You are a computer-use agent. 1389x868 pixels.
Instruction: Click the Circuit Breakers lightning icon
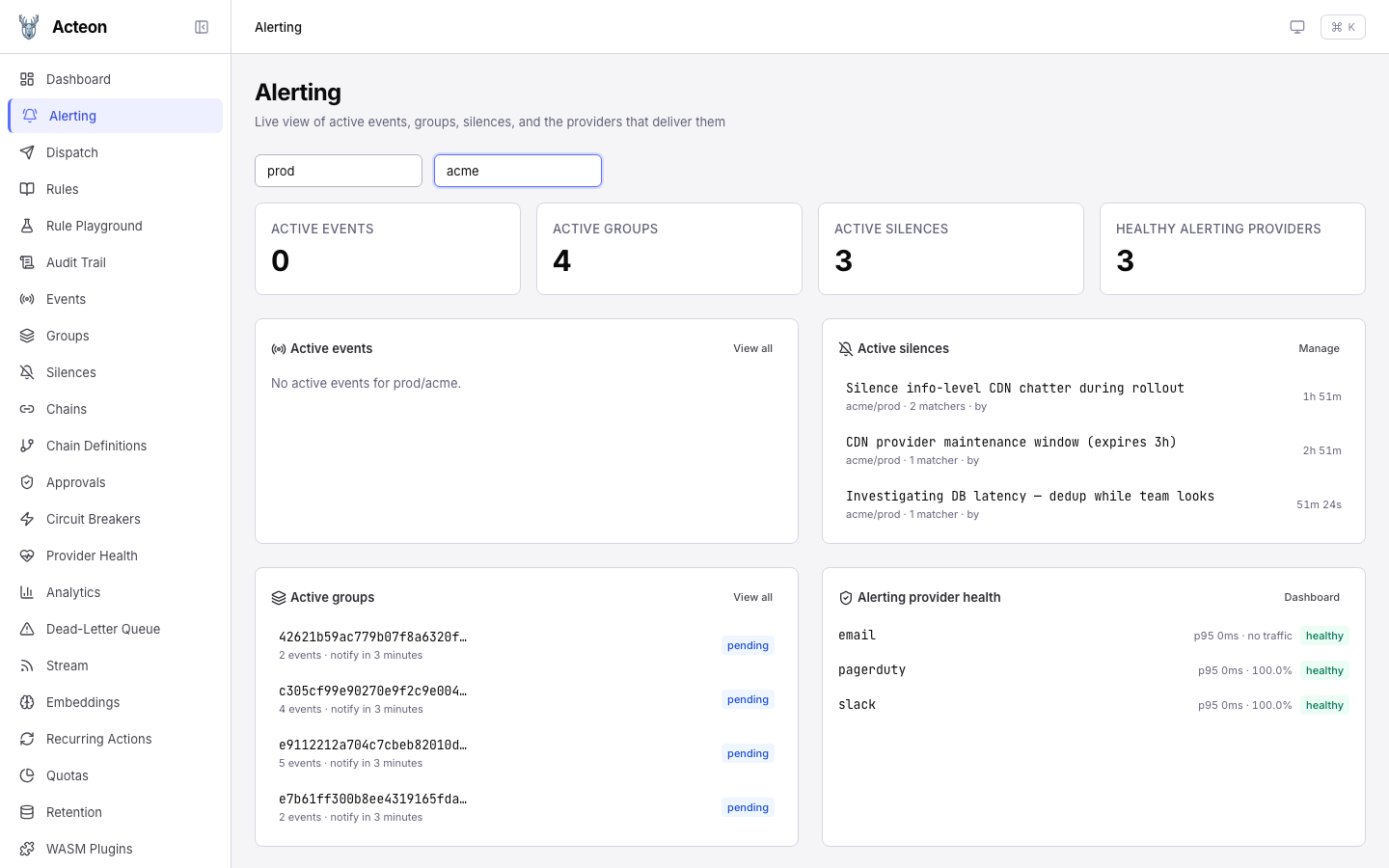point(27,519)
